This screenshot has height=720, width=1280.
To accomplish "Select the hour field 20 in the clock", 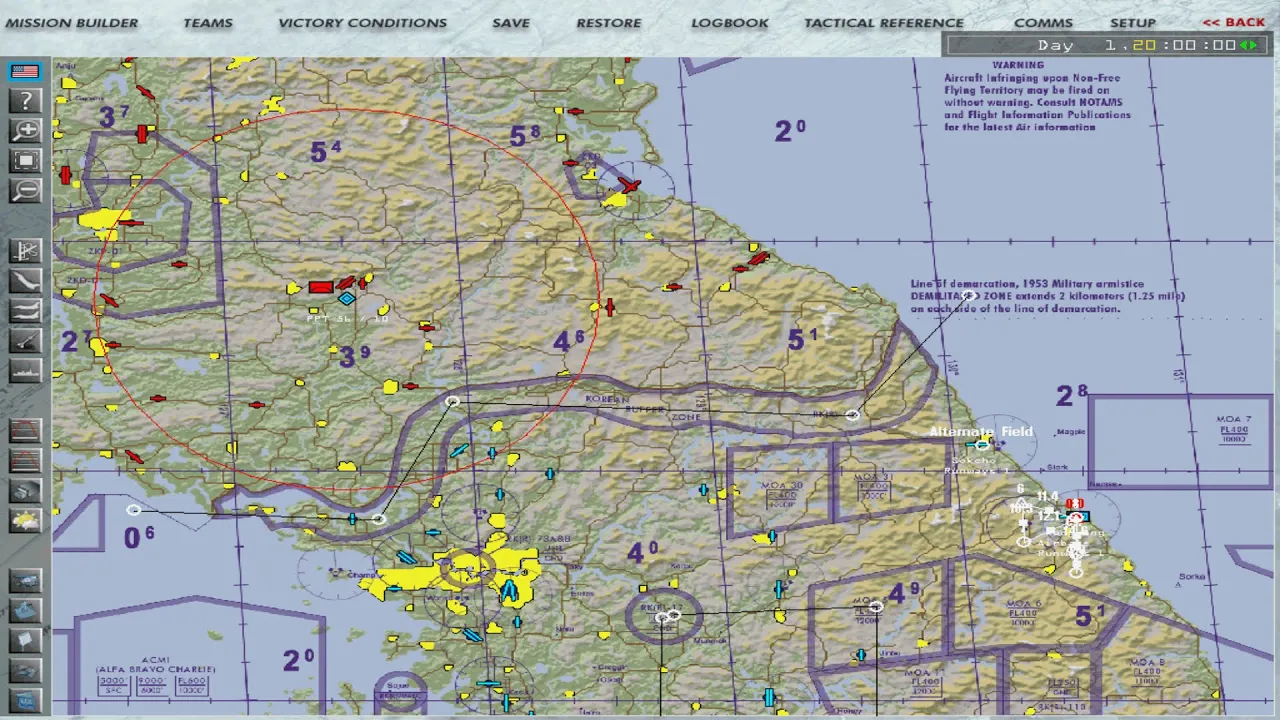I will [1144, 45].
